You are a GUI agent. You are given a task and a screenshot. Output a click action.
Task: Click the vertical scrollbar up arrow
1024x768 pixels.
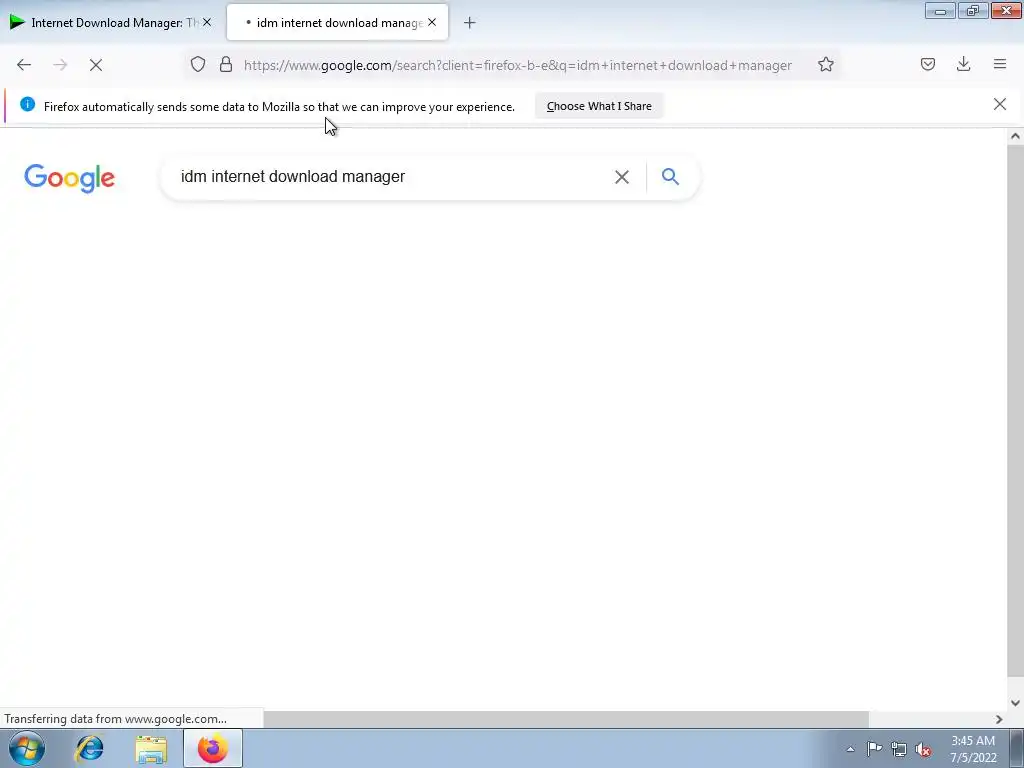point(1015,136)
